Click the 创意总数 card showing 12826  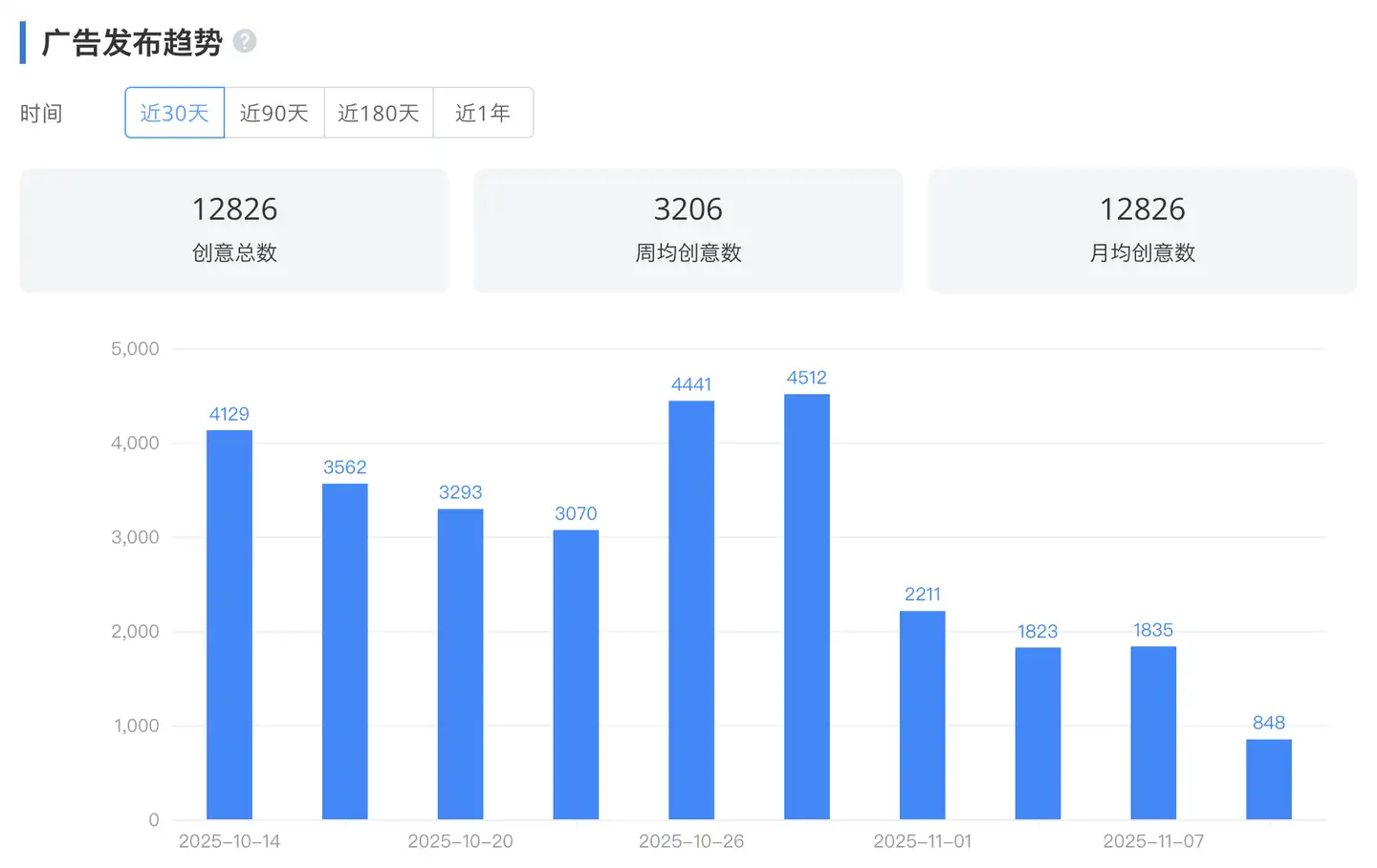pyautogui.click(x=234, y=230)
